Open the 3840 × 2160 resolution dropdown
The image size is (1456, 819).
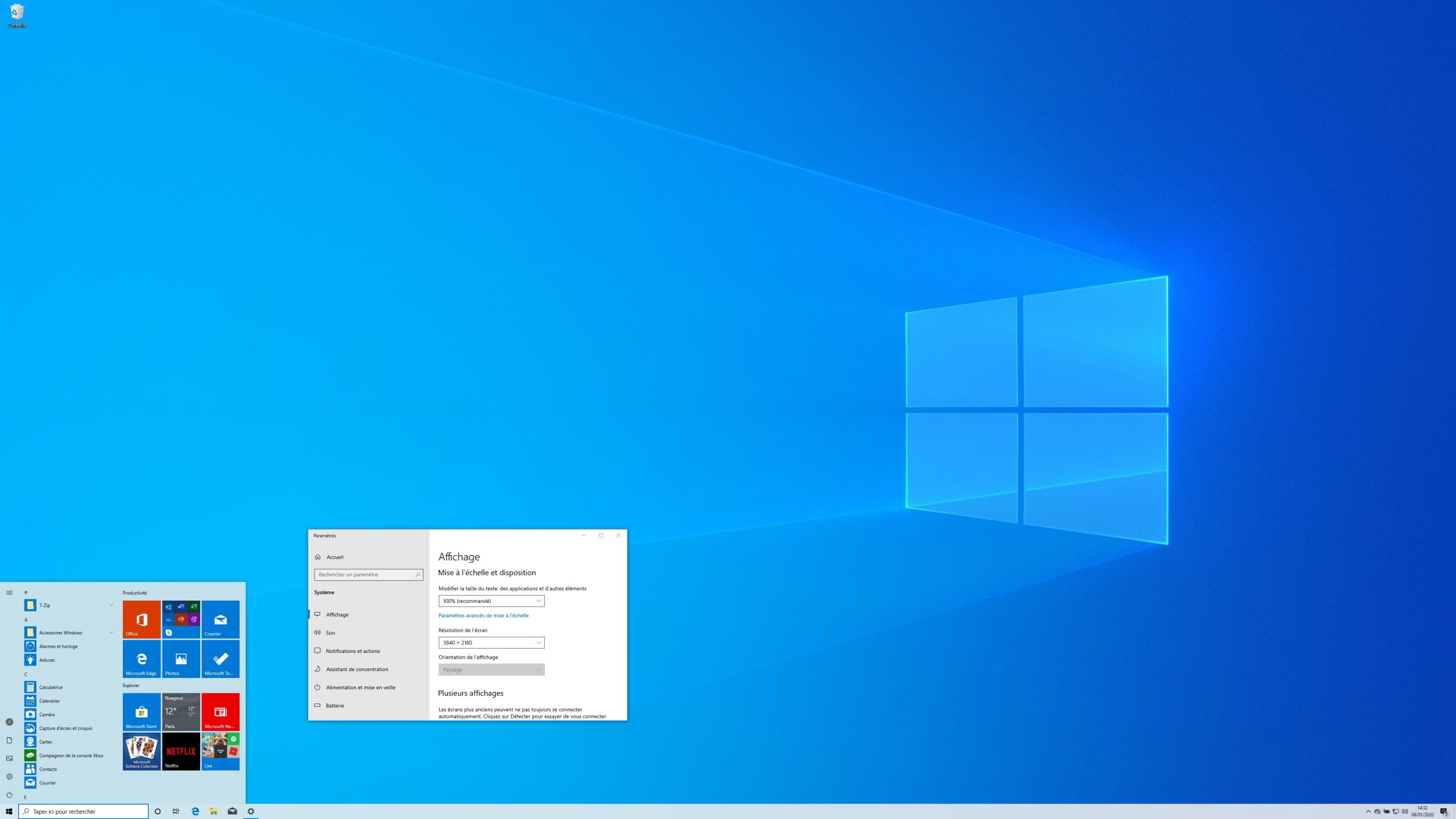[x=491, y=643]
